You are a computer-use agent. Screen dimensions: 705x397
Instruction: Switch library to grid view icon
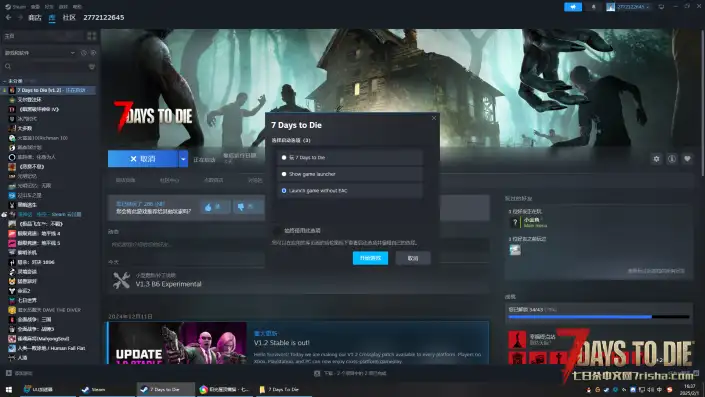(x=92, y=36)
